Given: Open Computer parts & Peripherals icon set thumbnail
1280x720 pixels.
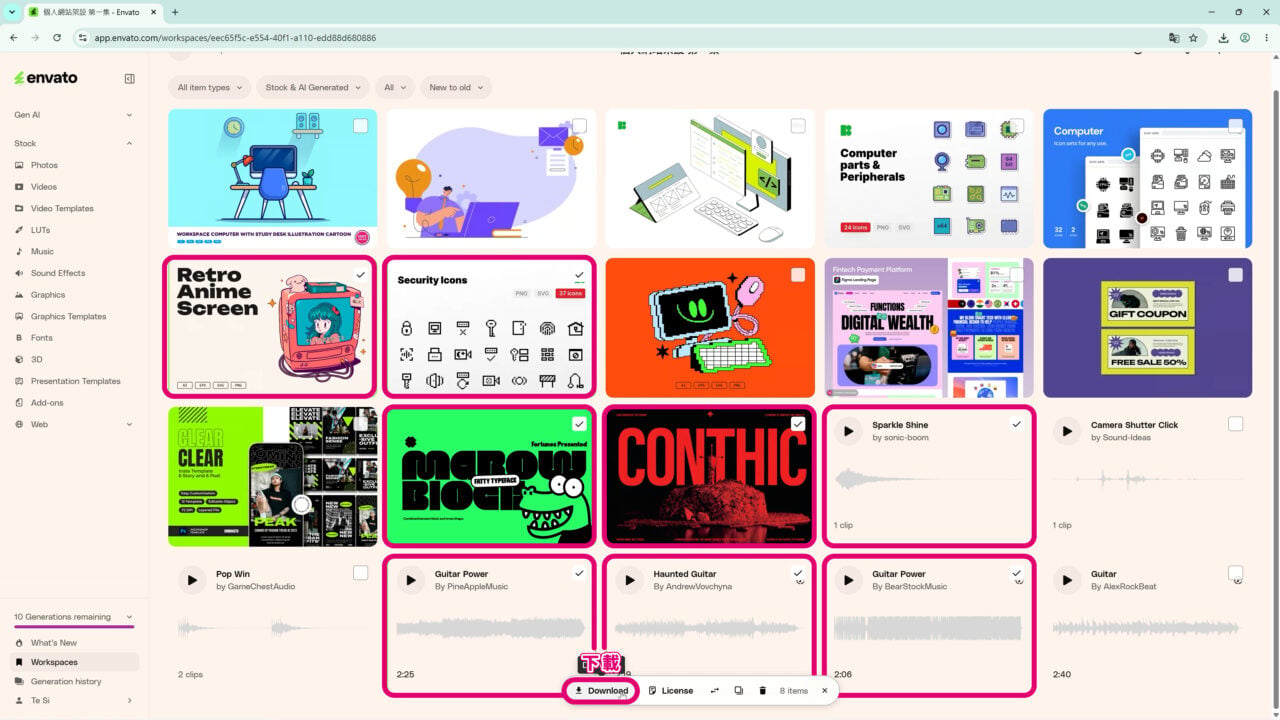Looking at the screenshot, I should click(x=928, y=178).
